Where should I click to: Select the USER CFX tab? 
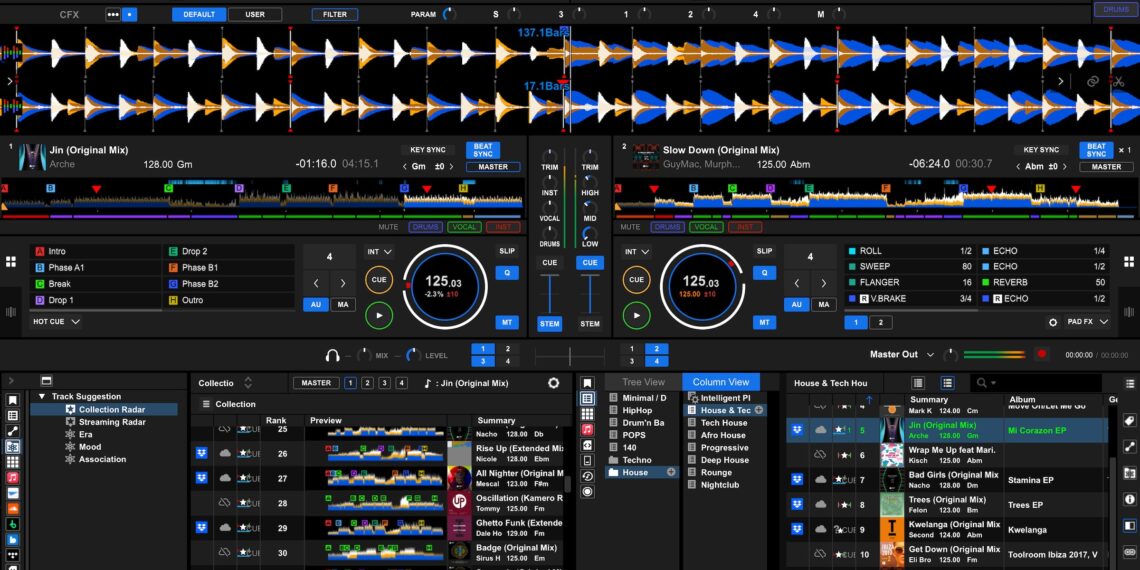[x=255, y=15]
